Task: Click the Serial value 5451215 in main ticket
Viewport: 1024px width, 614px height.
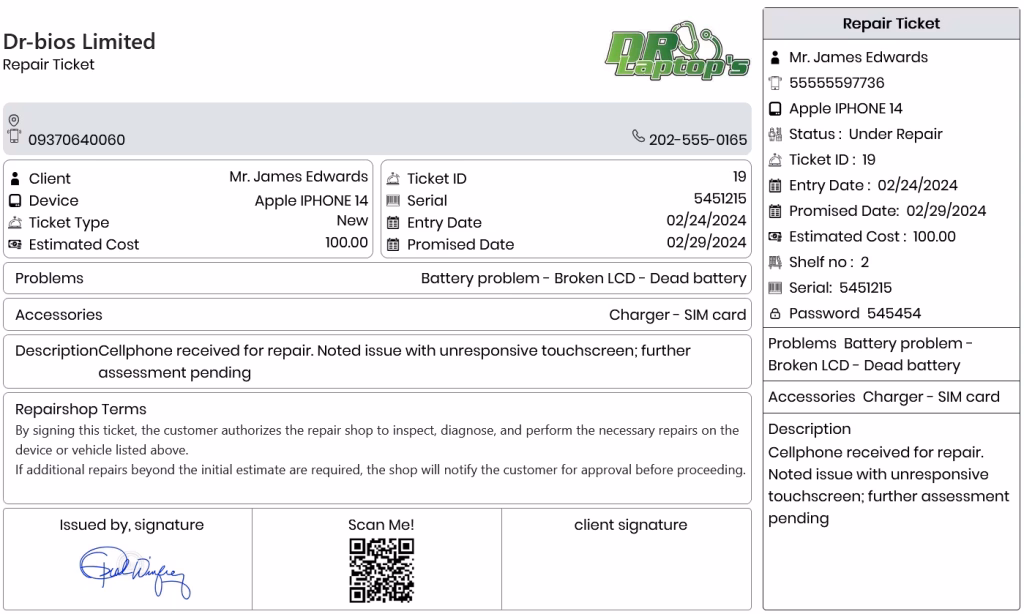Action: 720,199
